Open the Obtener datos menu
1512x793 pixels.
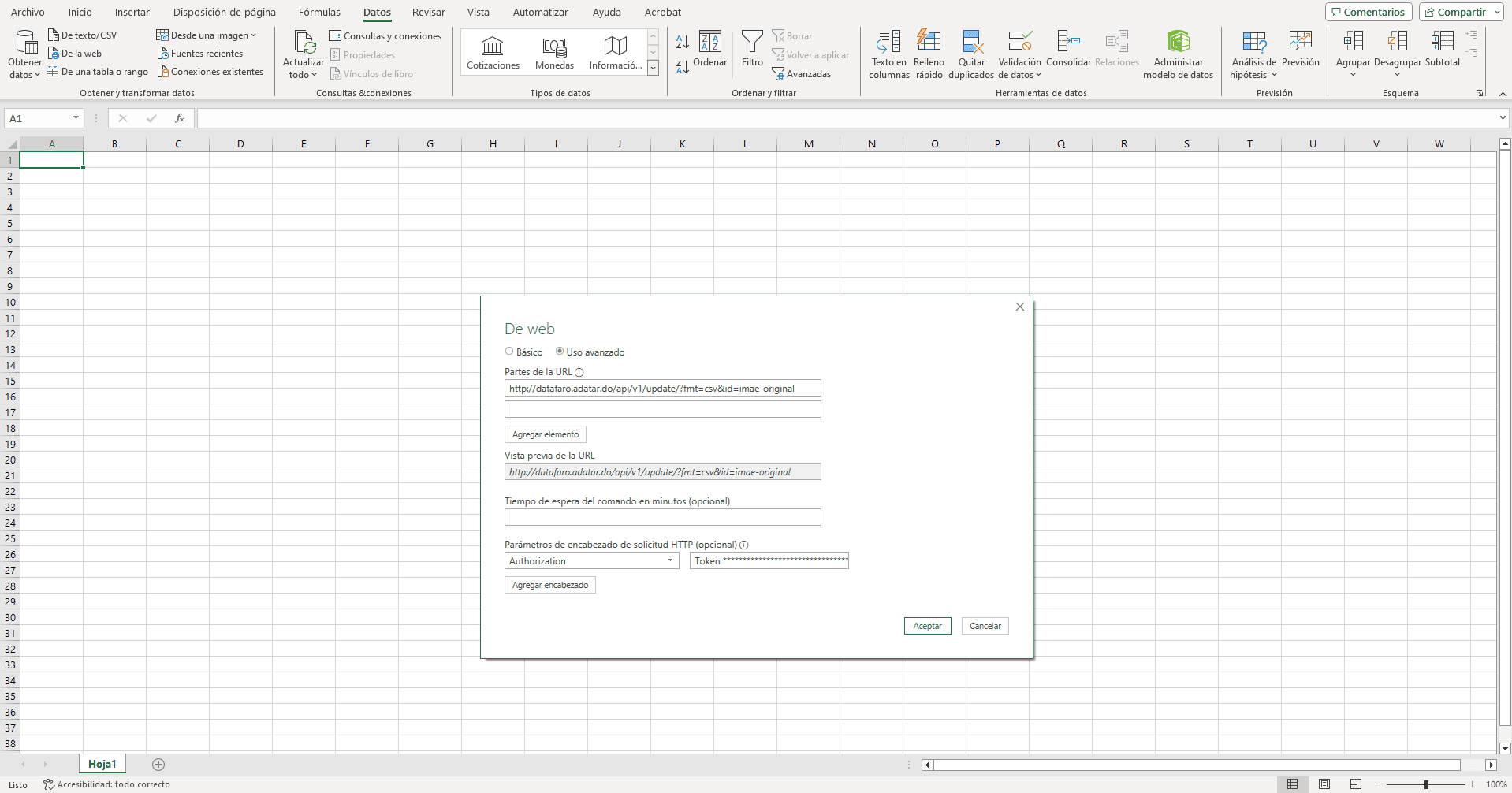click(24, 54)
